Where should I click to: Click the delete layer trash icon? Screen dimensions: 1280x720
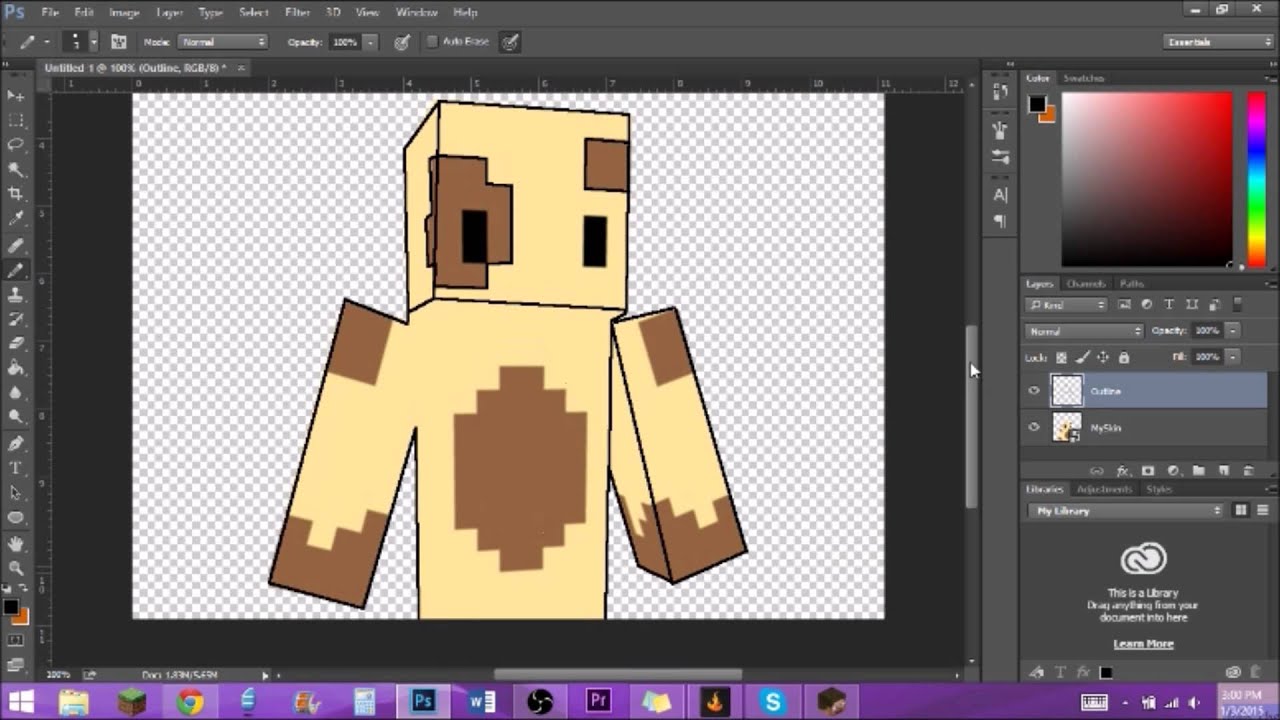coord(1248,470)
